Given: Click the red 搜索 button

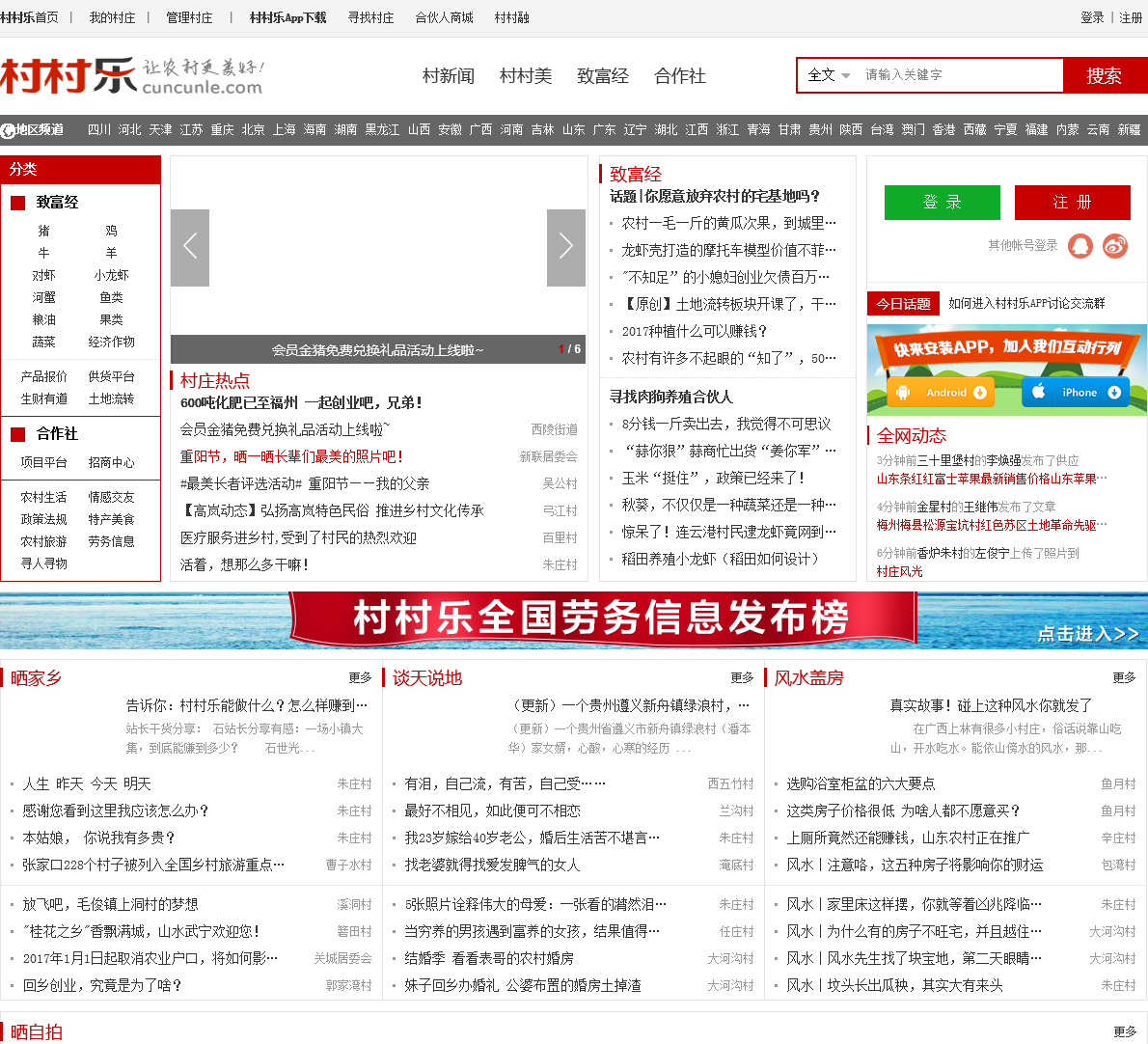Looking at the screenshot, I should [1104, 75].
